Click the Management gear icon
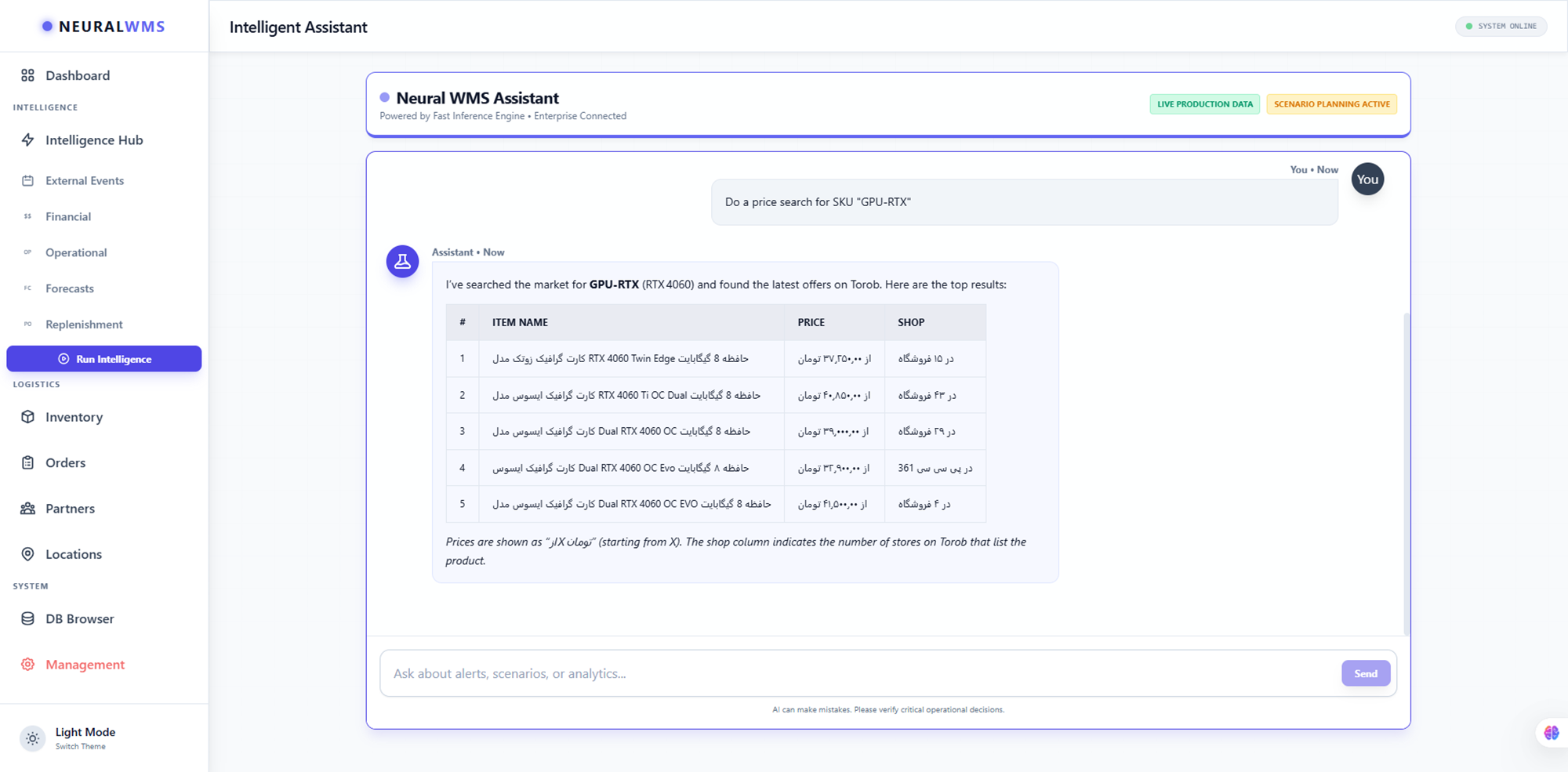 click(x=28, y=665)
